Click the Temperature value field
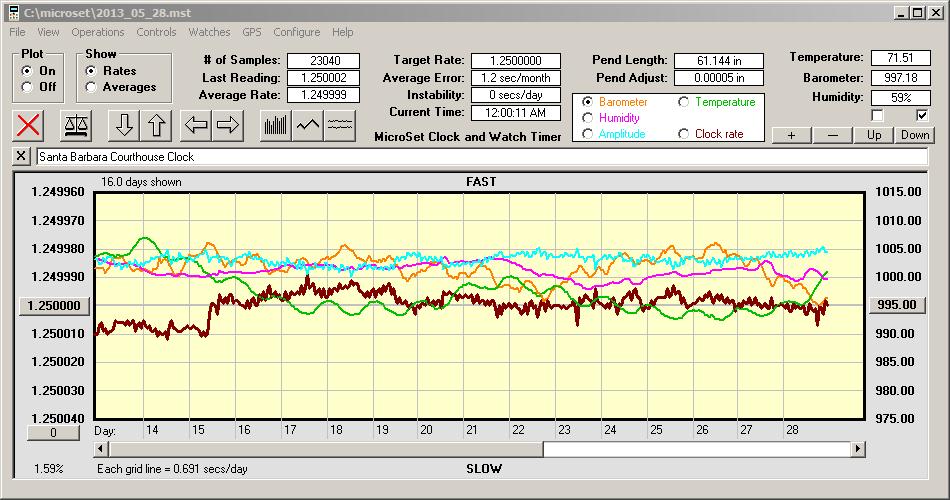 (x=900, y=58)
